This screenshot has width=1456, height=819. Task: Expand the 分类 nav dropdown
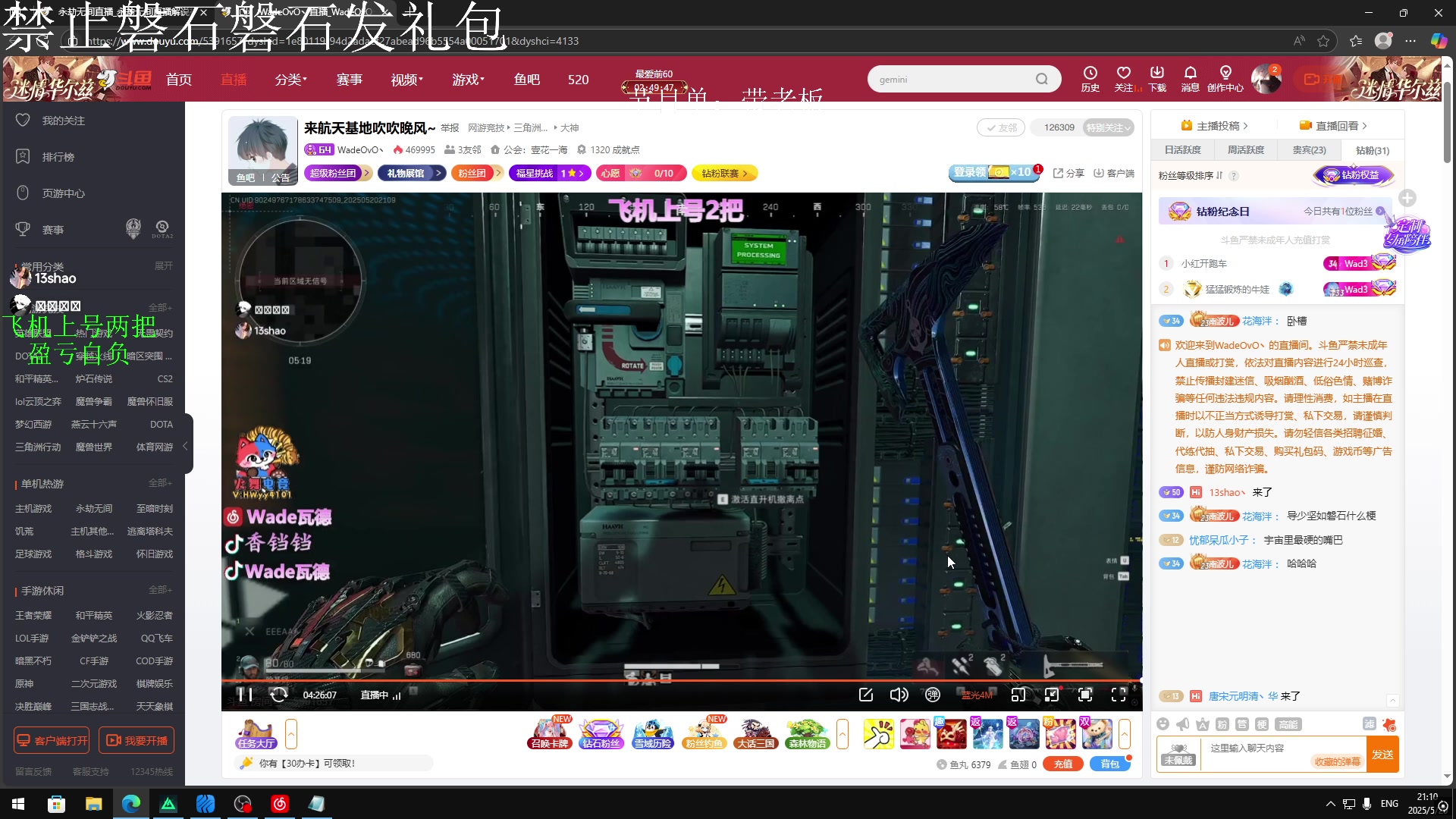pyautogui.click(x=291, y=80)
